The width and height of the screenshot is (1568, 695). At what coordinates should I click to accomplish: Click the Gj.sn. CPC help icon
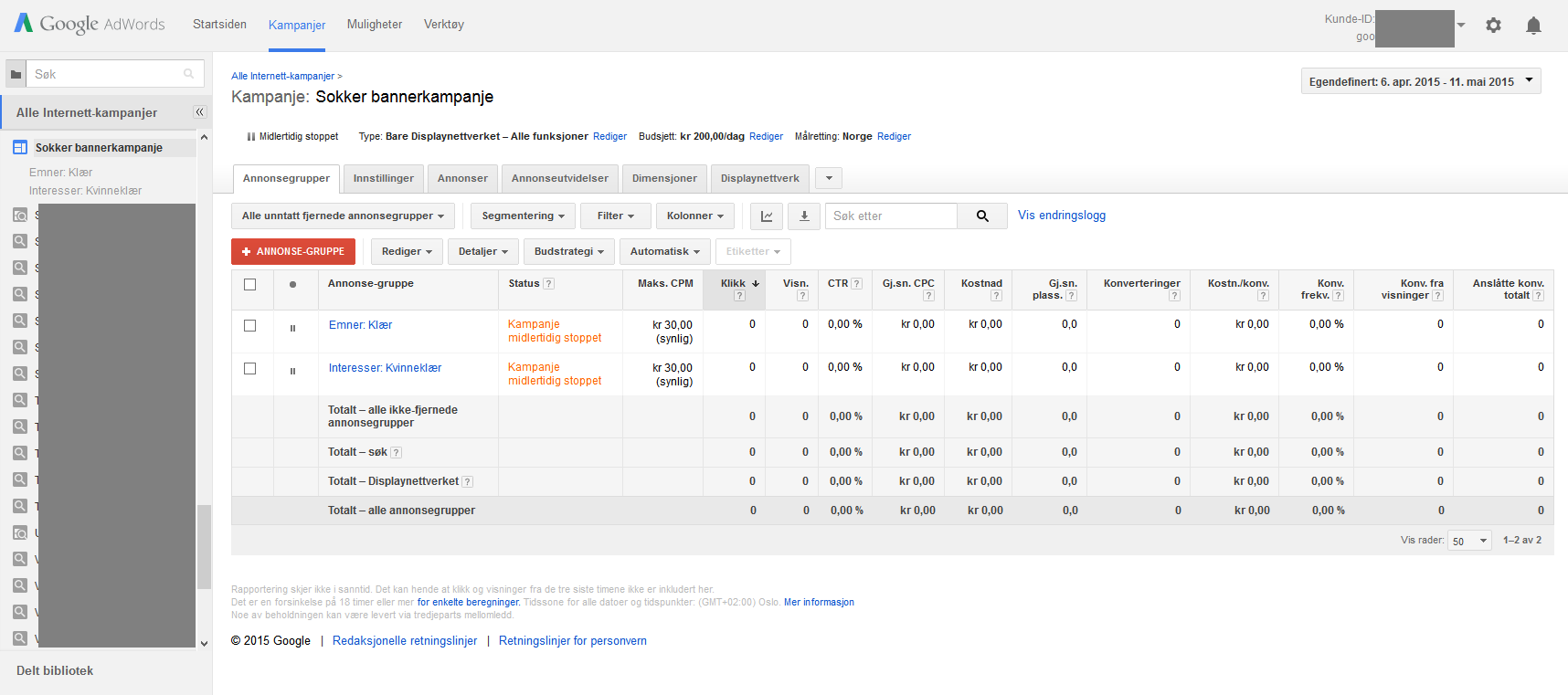[929, 295]
